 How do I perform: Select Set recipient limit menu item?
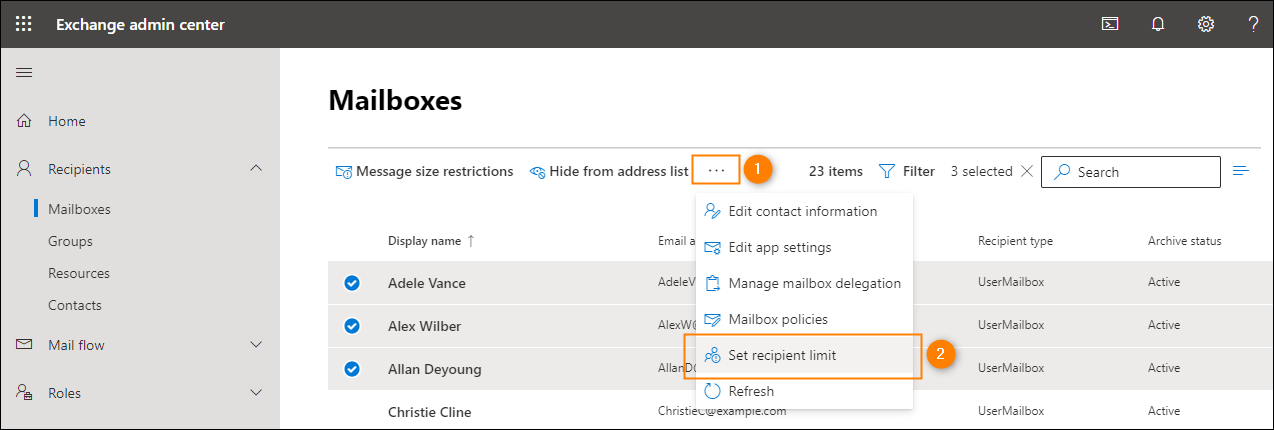click(x=804, y=355)
